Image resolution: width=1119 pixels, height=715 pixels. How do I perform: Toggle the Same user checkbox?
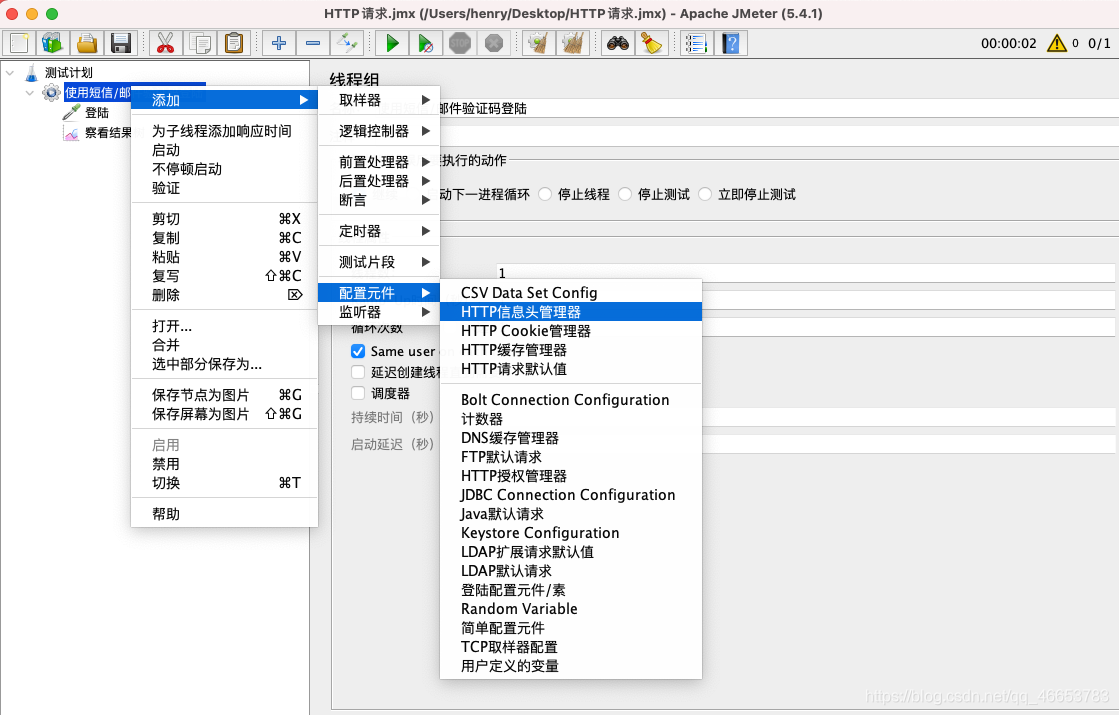[x=358, y=351]
